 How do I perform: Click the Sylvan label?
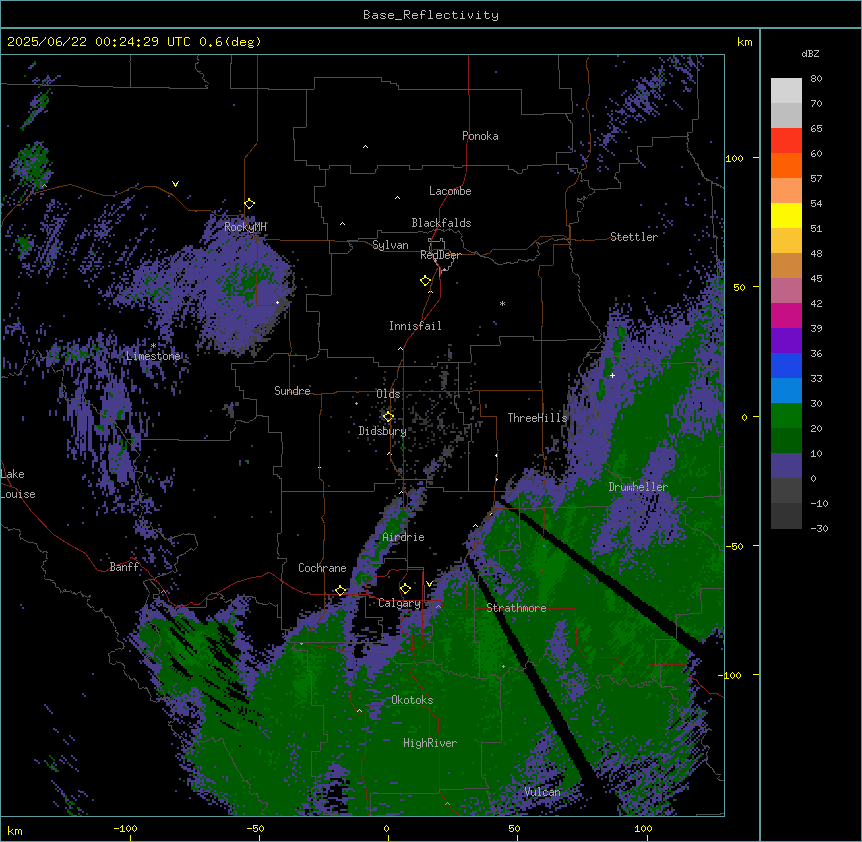click(390, 245)
